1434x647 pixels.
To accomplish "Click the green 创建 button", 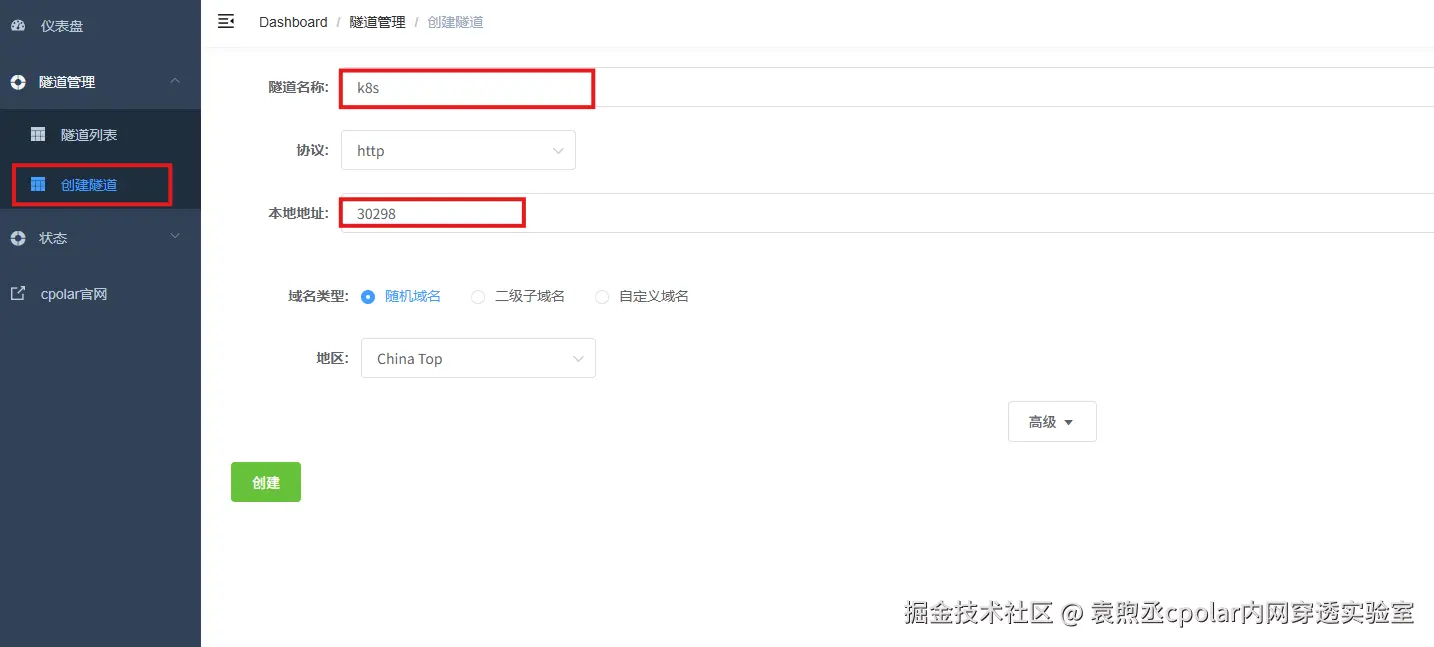I will (x=266, y=482).
